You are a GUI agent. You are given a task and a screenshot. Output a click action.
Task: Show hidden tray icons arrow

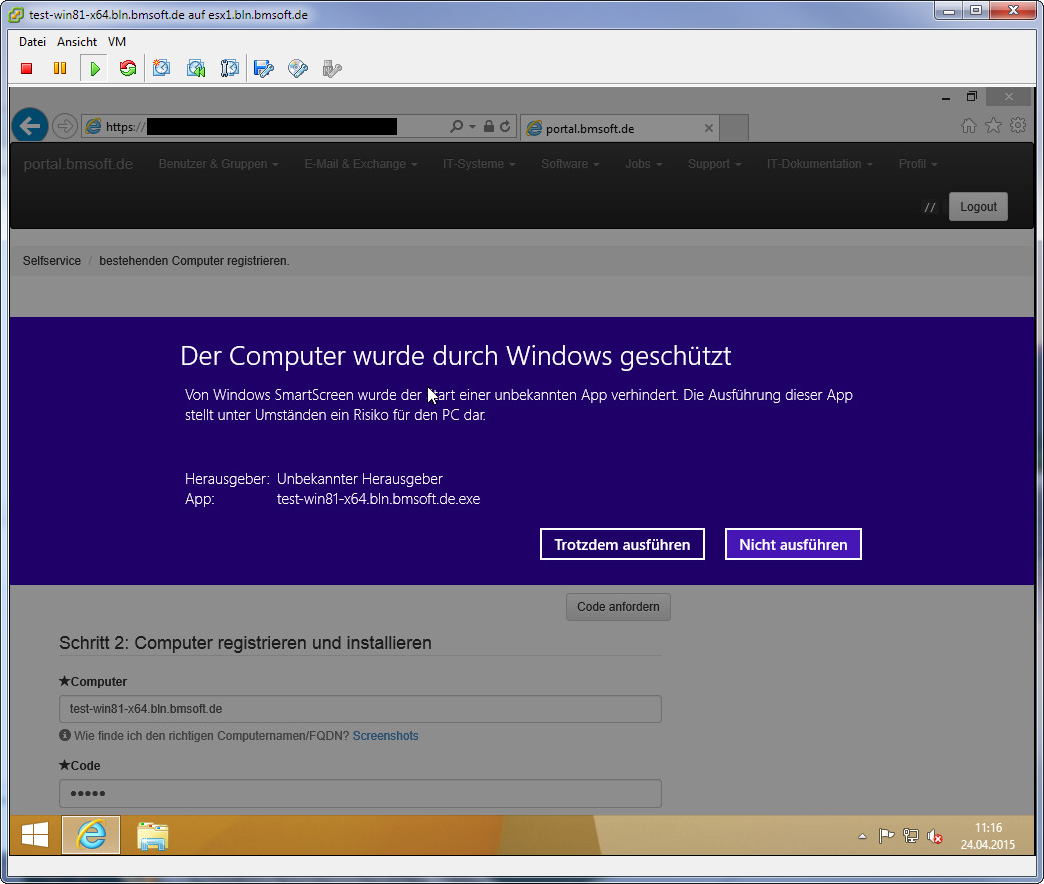click(x=862, y=836)
